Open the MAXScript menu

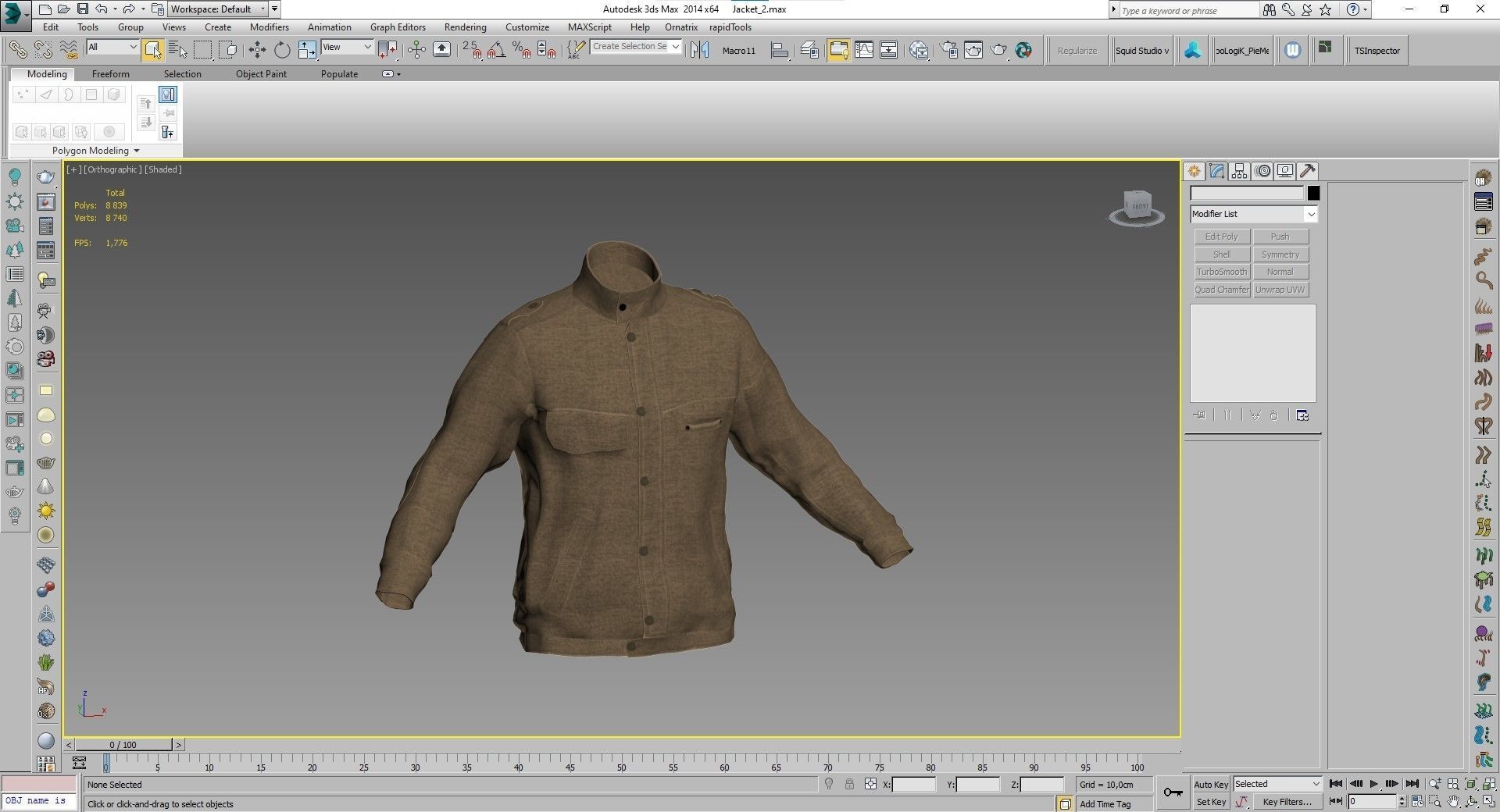[589, 27]
